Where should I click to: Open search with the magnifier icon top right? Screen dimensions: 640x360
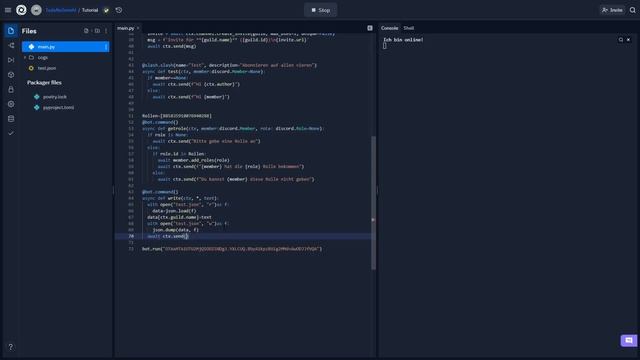pyautogui.click(x=633, y=10)
